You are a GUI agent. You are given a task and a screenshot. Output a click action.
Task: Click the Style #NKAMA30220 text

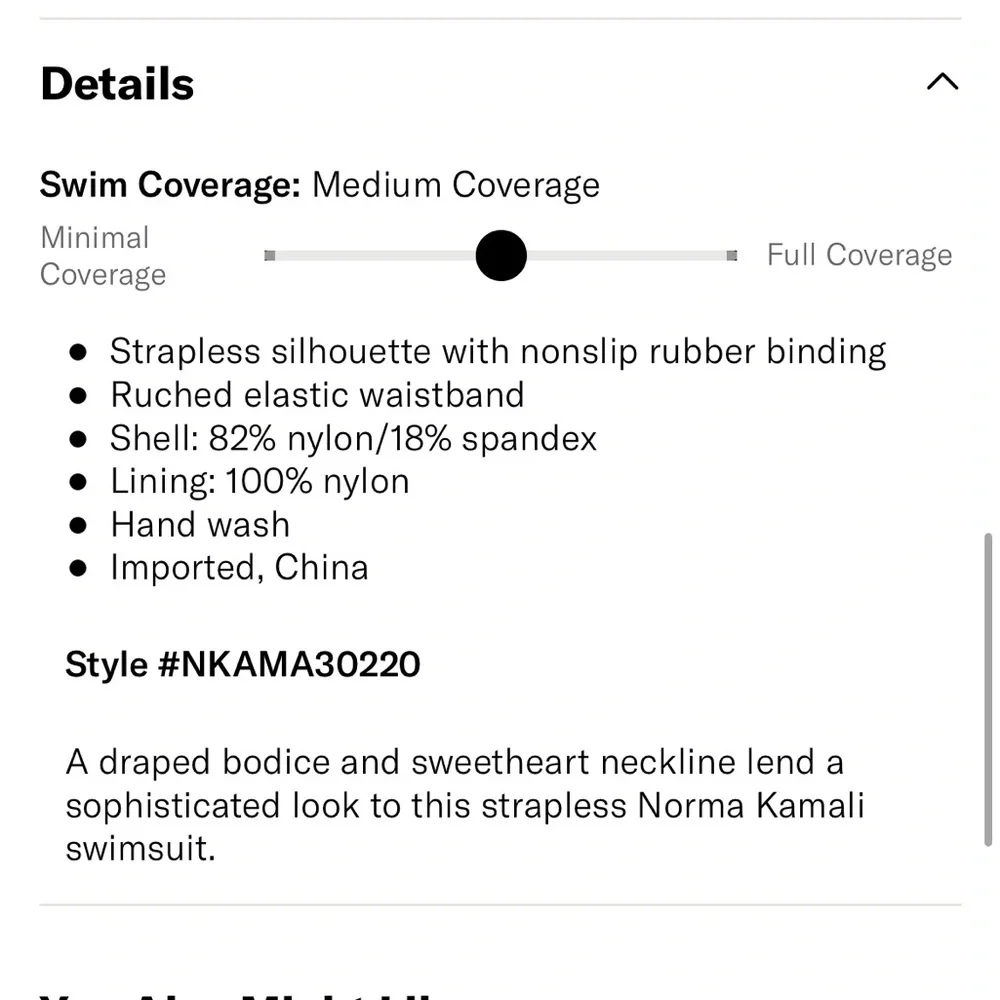click(243, 664)
